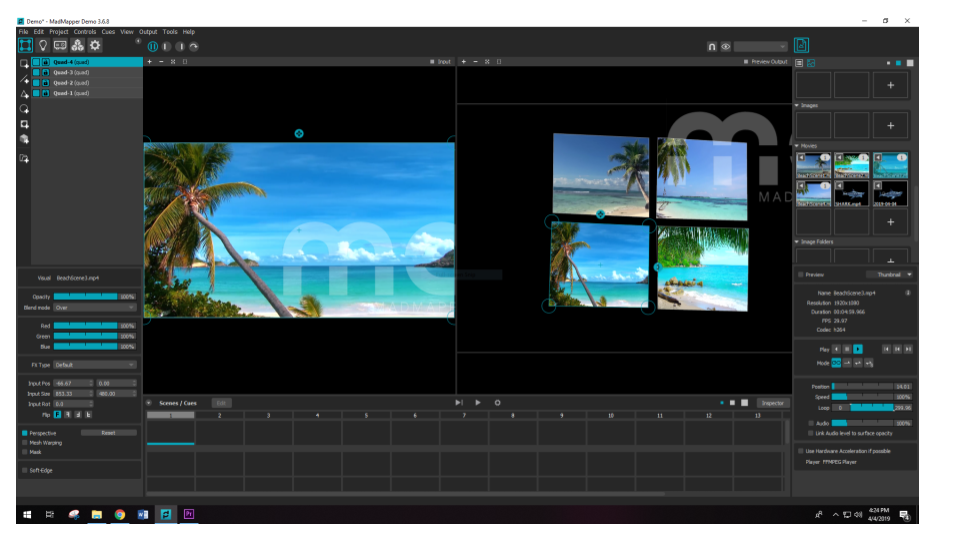Zoom in on the Input view
960x540 pixels.
pos(149,62)
